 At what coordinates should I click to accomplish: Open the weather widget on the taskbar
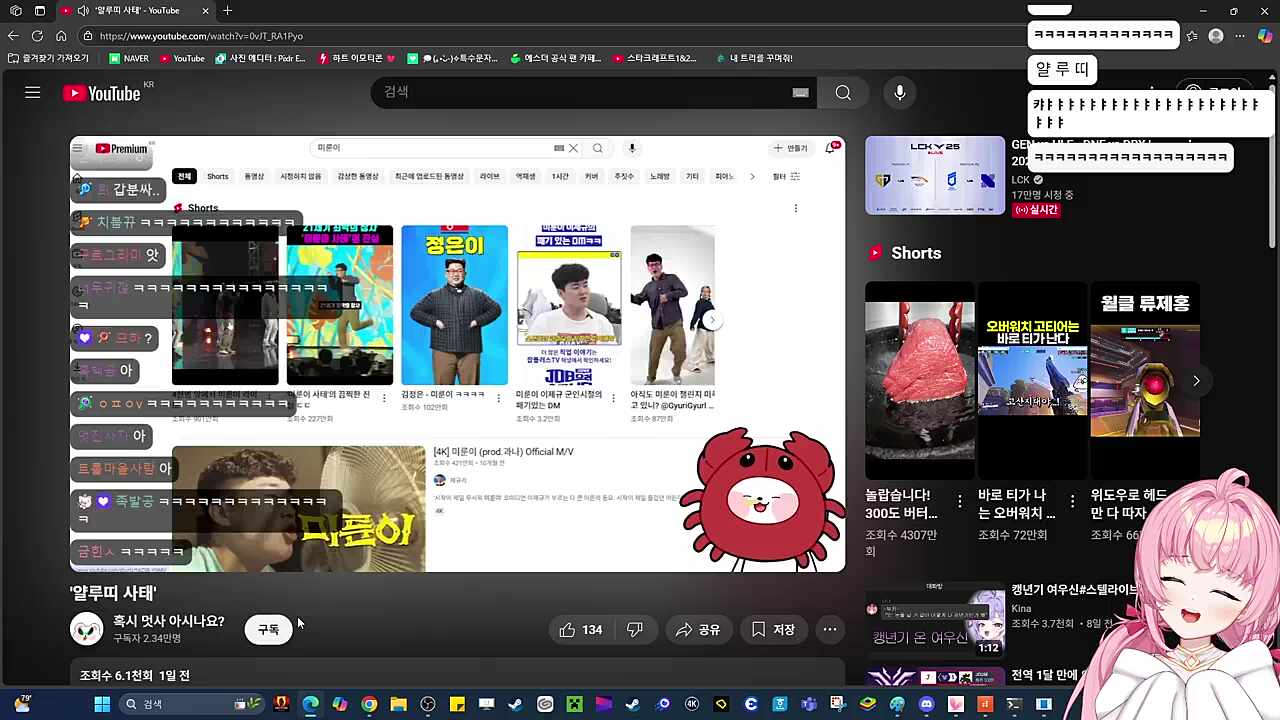pos(22,704)
